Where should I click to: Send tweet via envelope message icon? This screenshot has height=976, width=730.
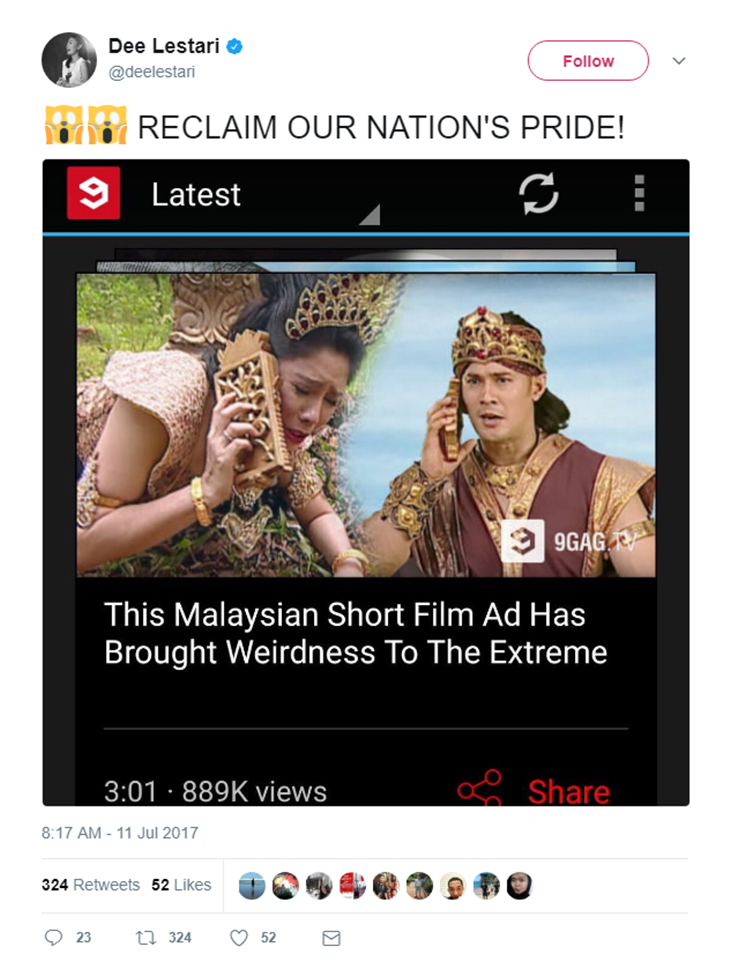tap(331, 938)
